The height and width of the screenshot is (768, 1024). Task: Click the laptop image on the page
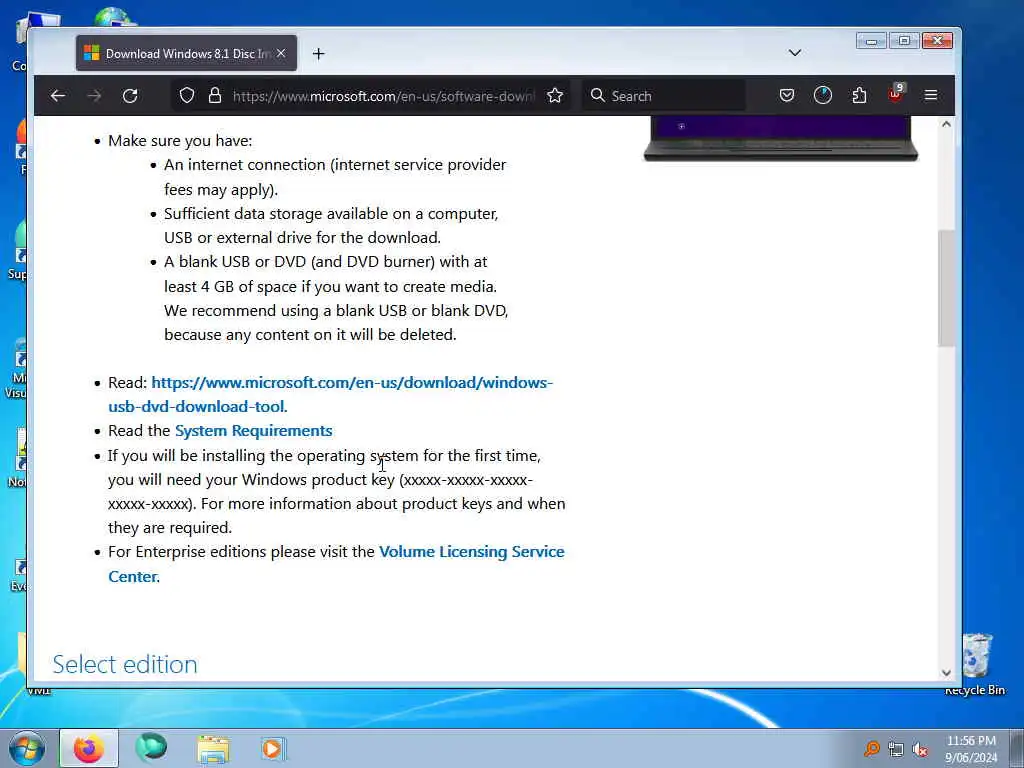click(780, 139)
